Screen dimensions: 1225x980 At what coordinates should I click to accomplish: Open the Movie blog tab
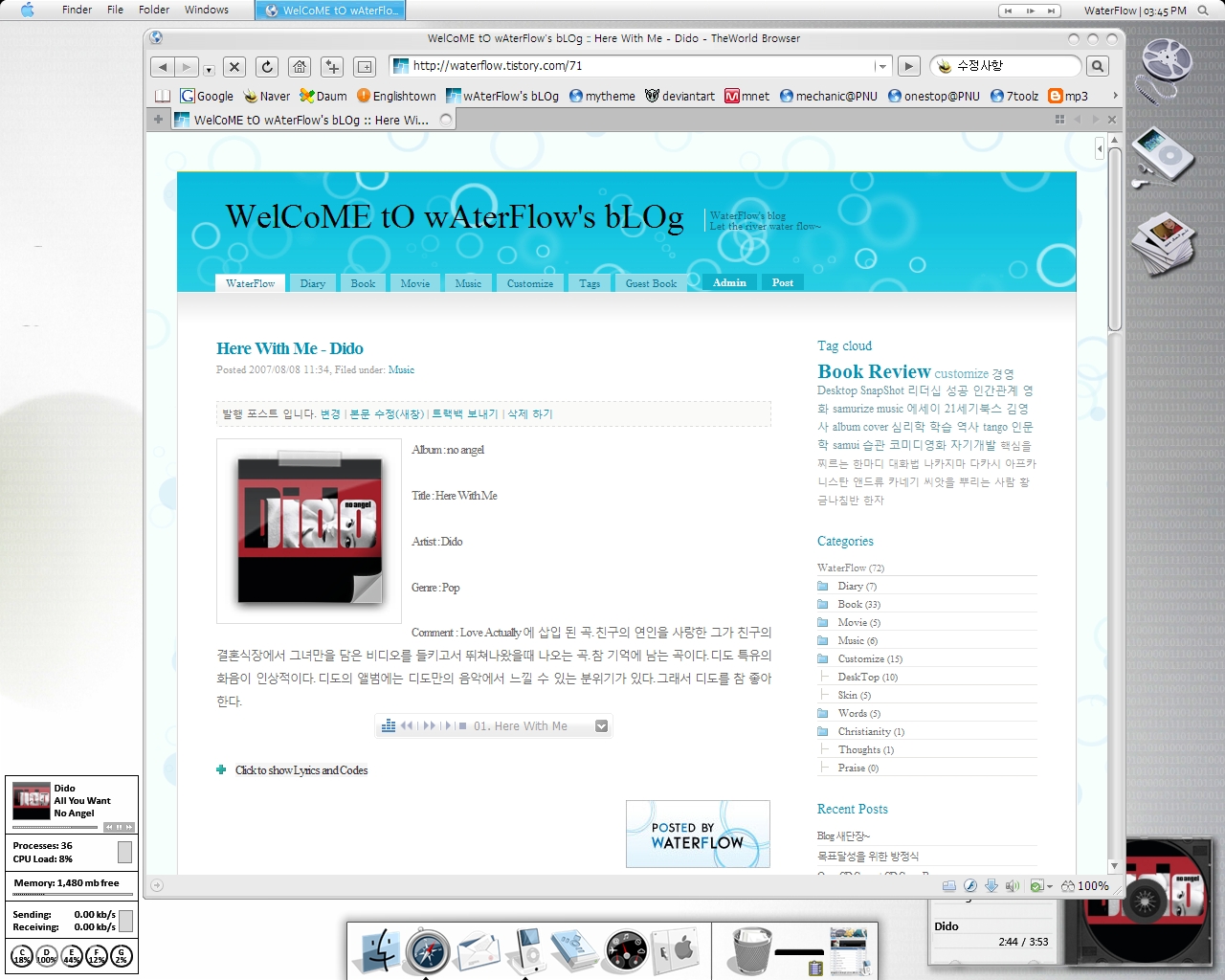click(x=415, y=283)
